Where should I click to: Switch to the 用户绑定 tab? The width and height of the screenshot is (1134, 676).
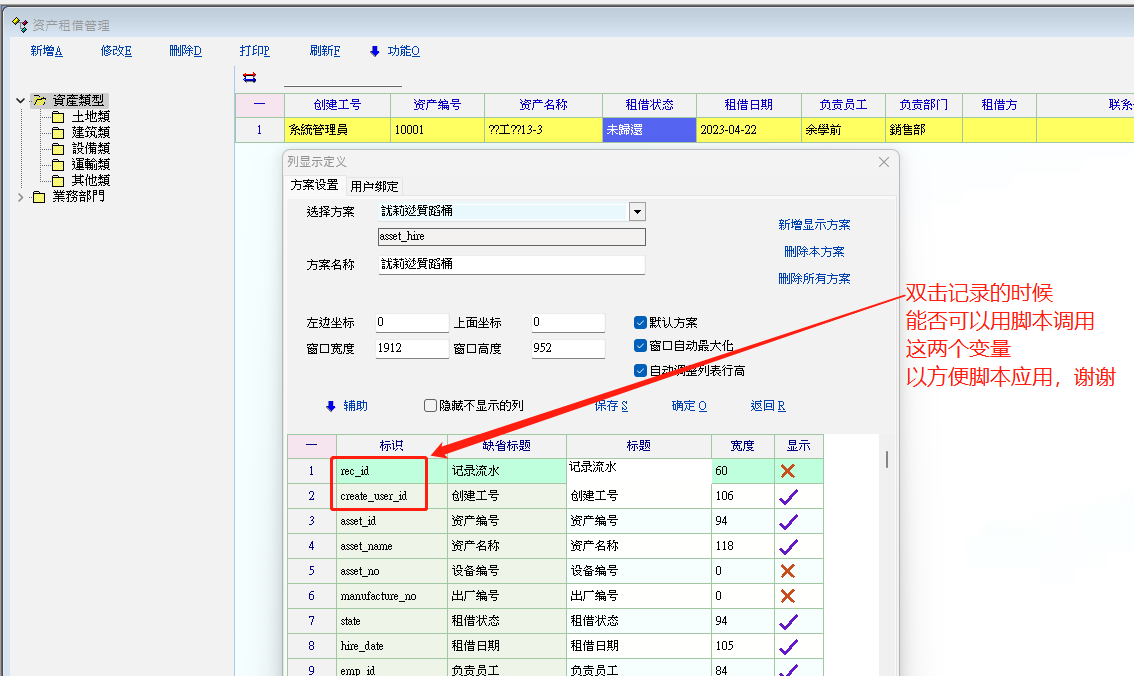pyautogui.click(x=374, y=186)
